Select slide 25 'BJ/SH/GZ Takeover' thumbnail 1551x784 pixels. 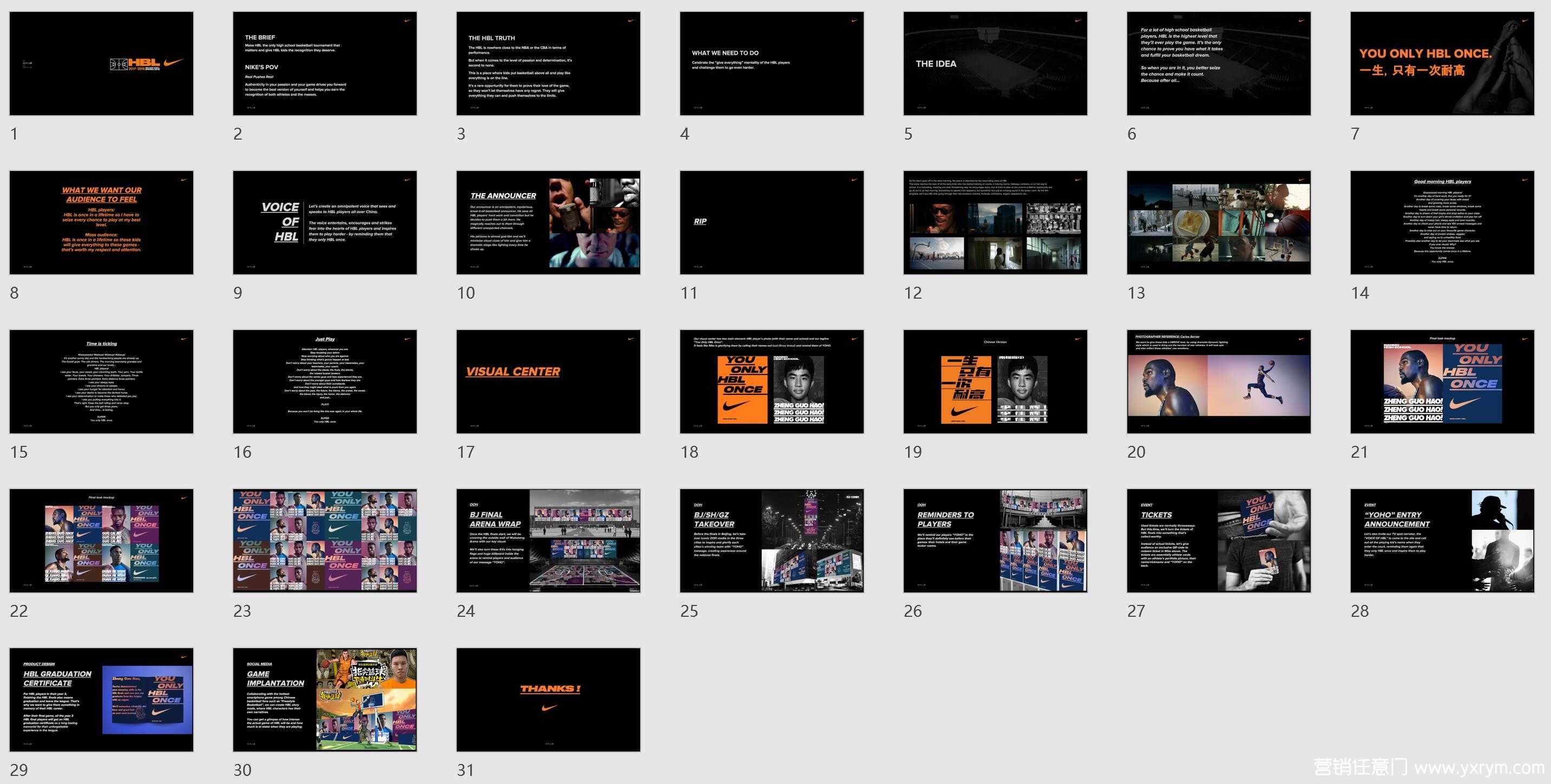[x=772, y=540]
